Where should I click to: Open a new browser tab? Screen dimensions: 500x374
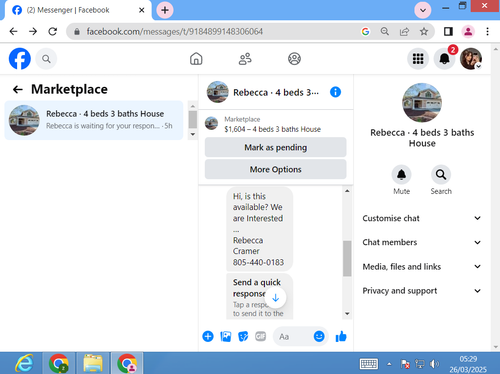tap(165, 10)
